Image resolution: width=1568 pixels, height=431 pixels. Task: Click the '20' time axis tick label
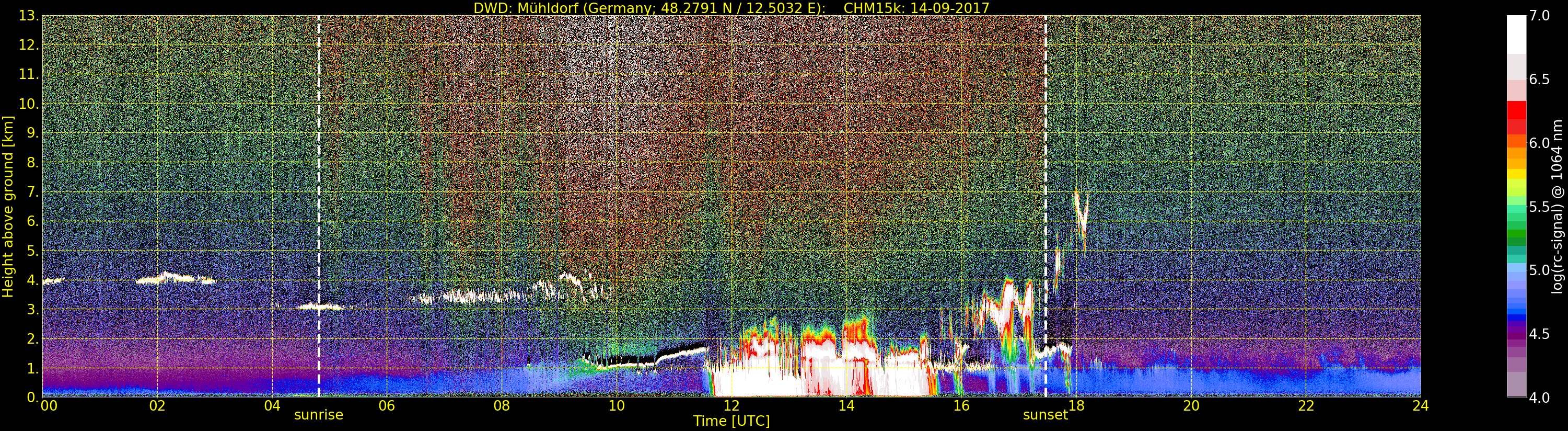point(1191,406)
